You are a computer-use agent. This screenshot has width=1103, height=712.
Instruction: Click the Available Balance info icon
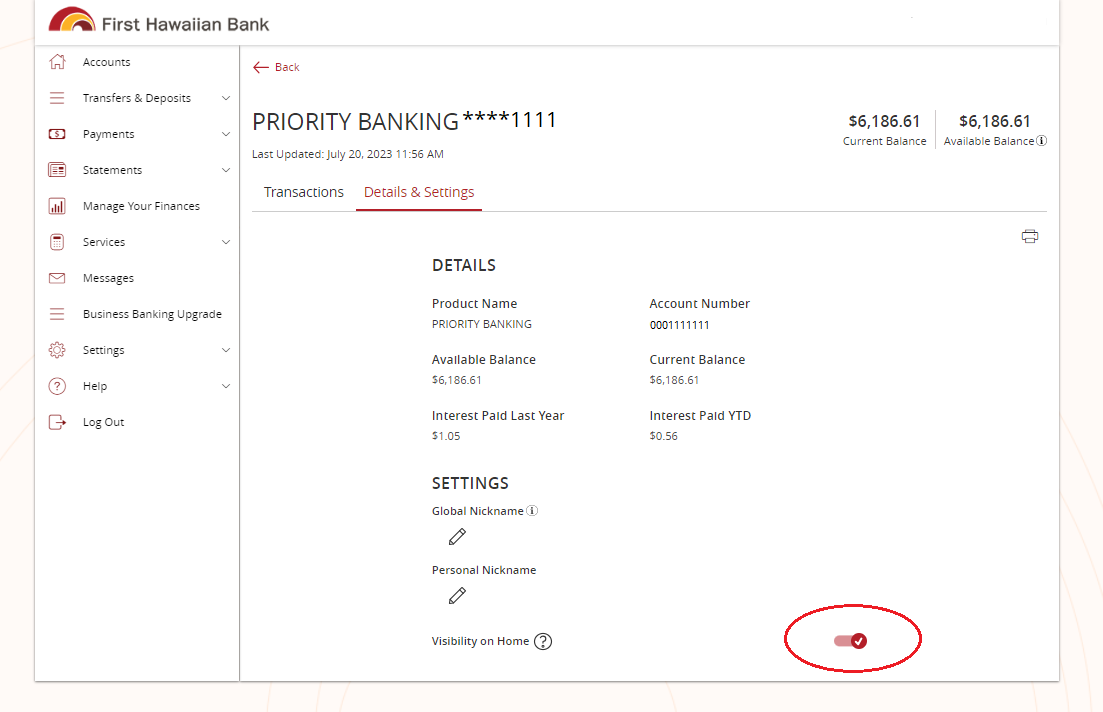click(1042, 141)
